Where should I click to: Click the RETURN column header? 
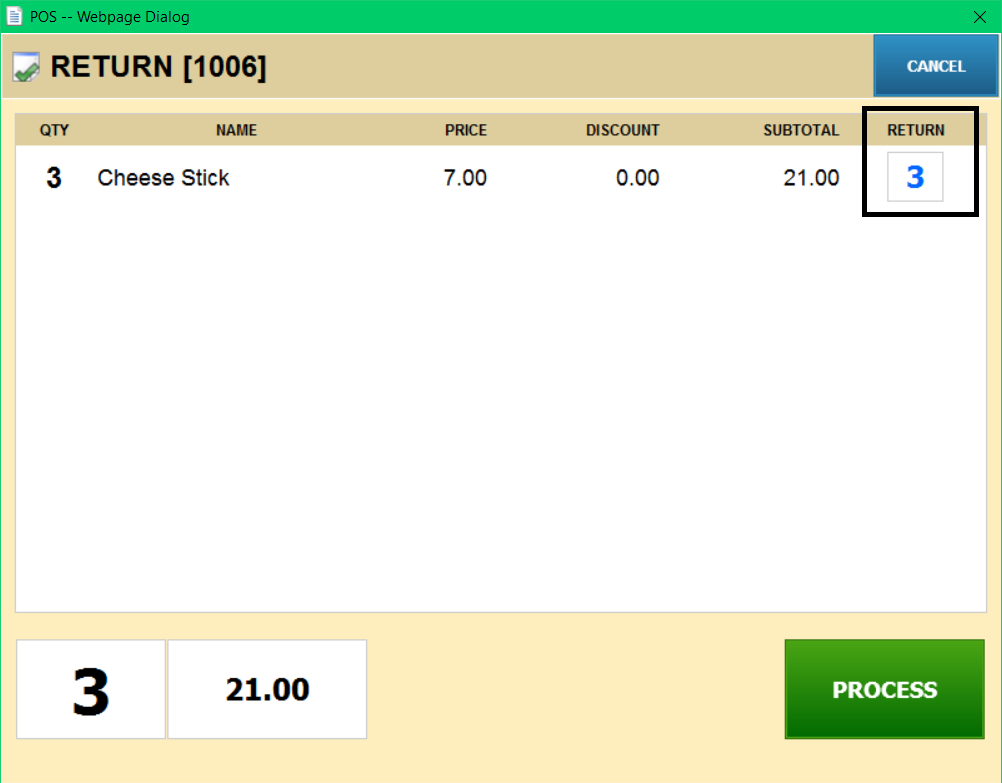tap(916, 130)
